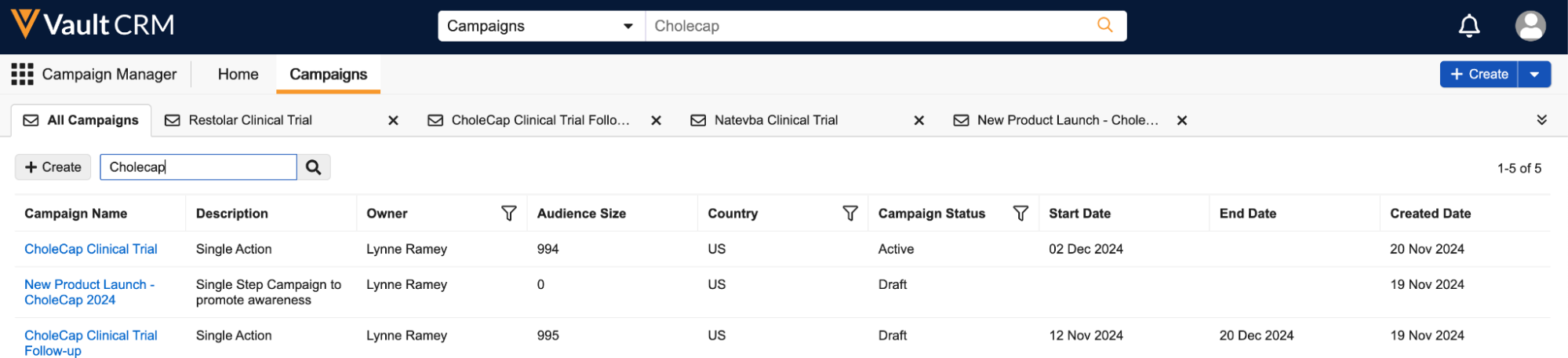1568x358 pixels.
Task: Filter the Owner column
Action: (x=509, y=214)
